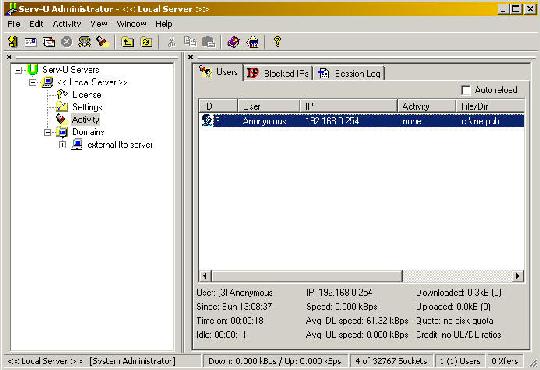Select Settings in the server tree
The image size is (540, 370).
[x=87, y=107]
